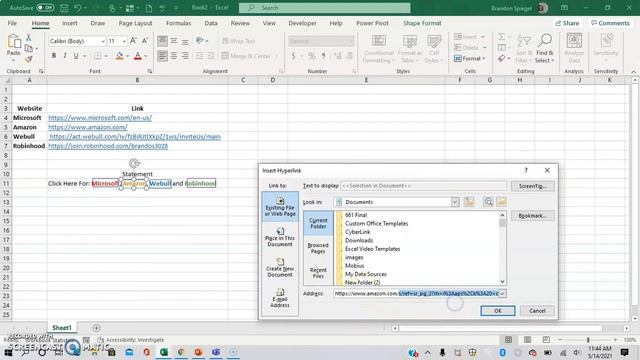The image size is (640, 360).
Task: Select E-mail Address link option
Action: [x=280, y=298]
